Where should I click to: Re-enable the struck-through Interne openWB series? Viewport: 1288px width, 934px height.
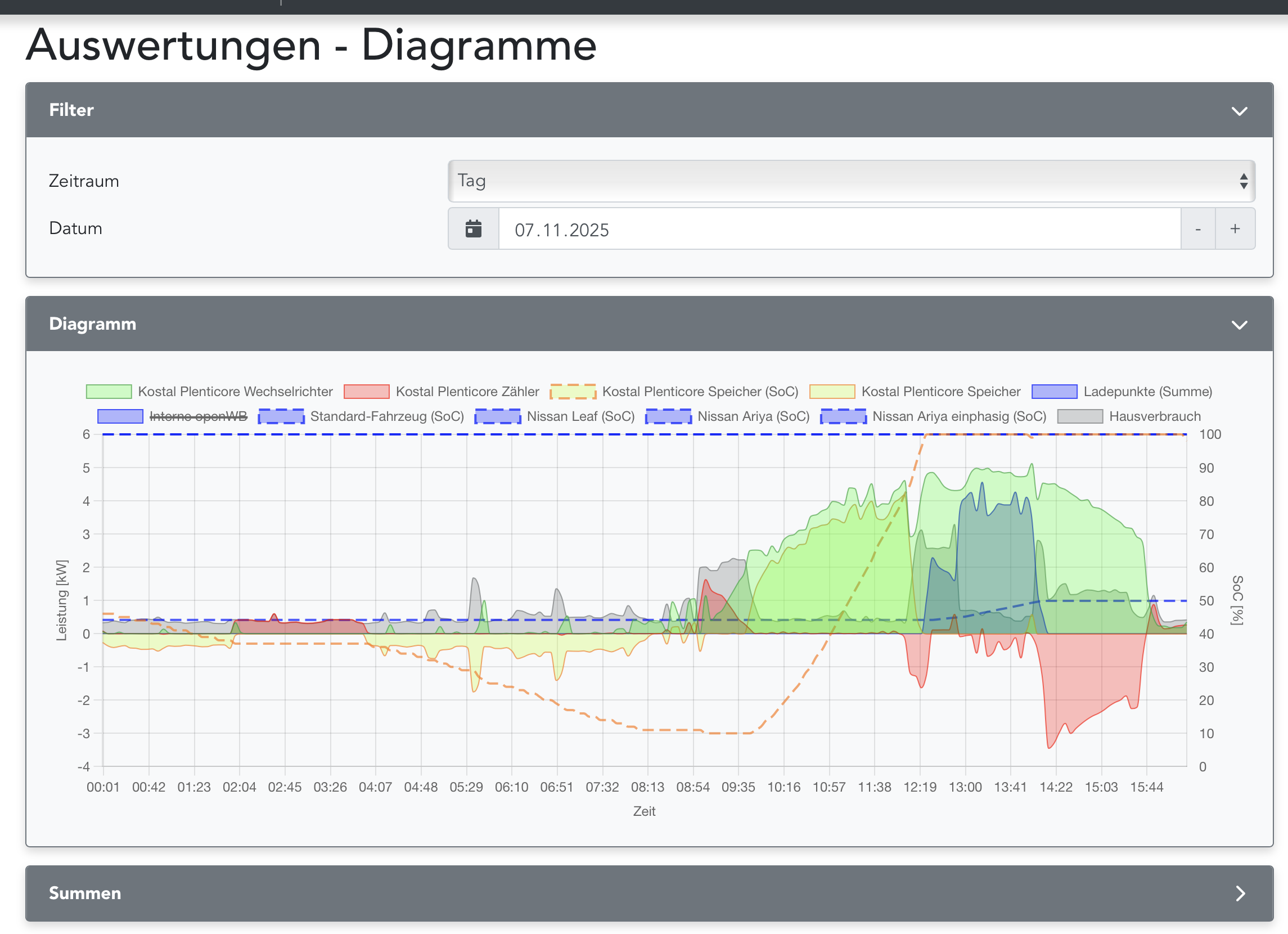point(197,416)
